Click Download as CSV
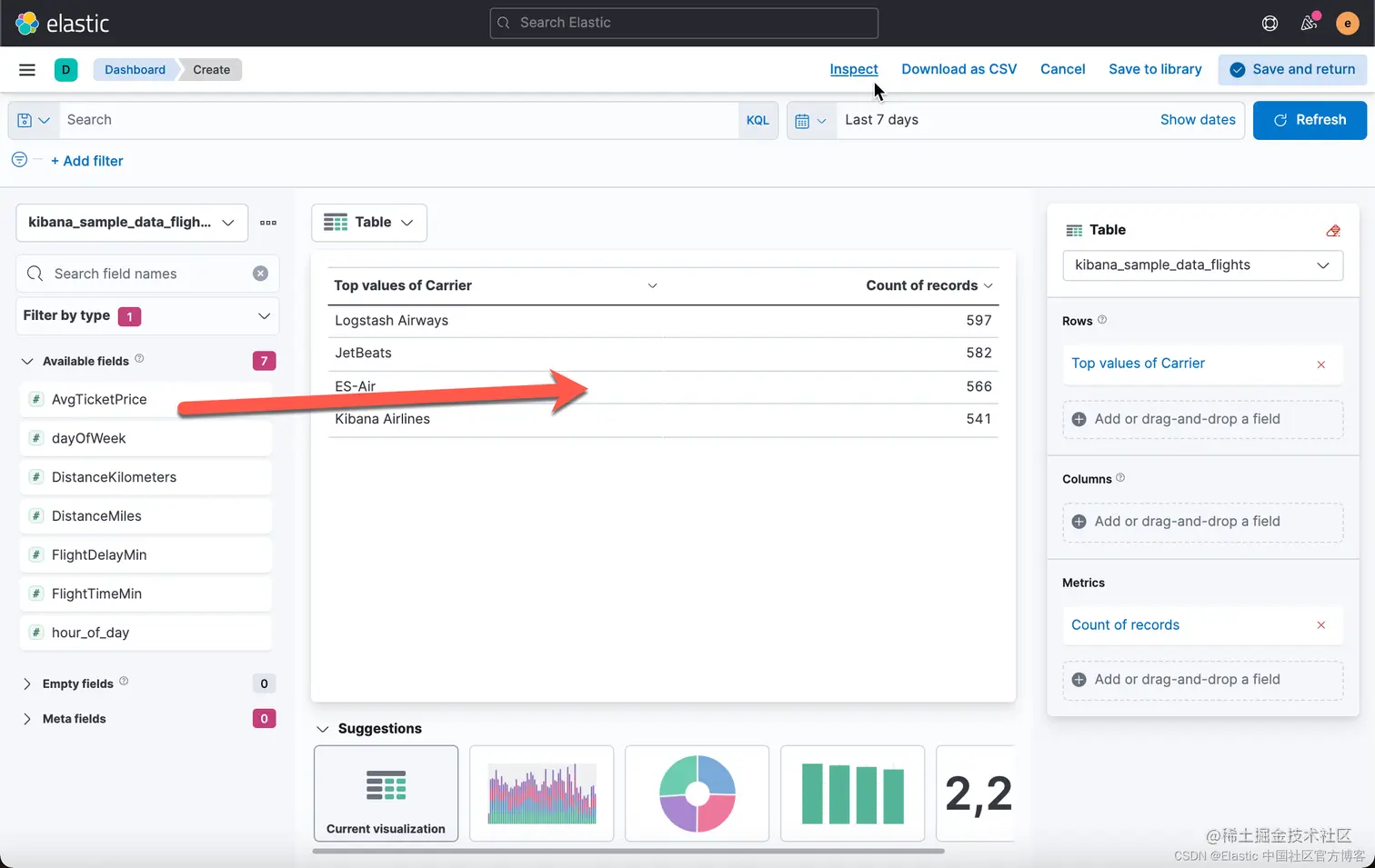 click(x=959, y=69)
